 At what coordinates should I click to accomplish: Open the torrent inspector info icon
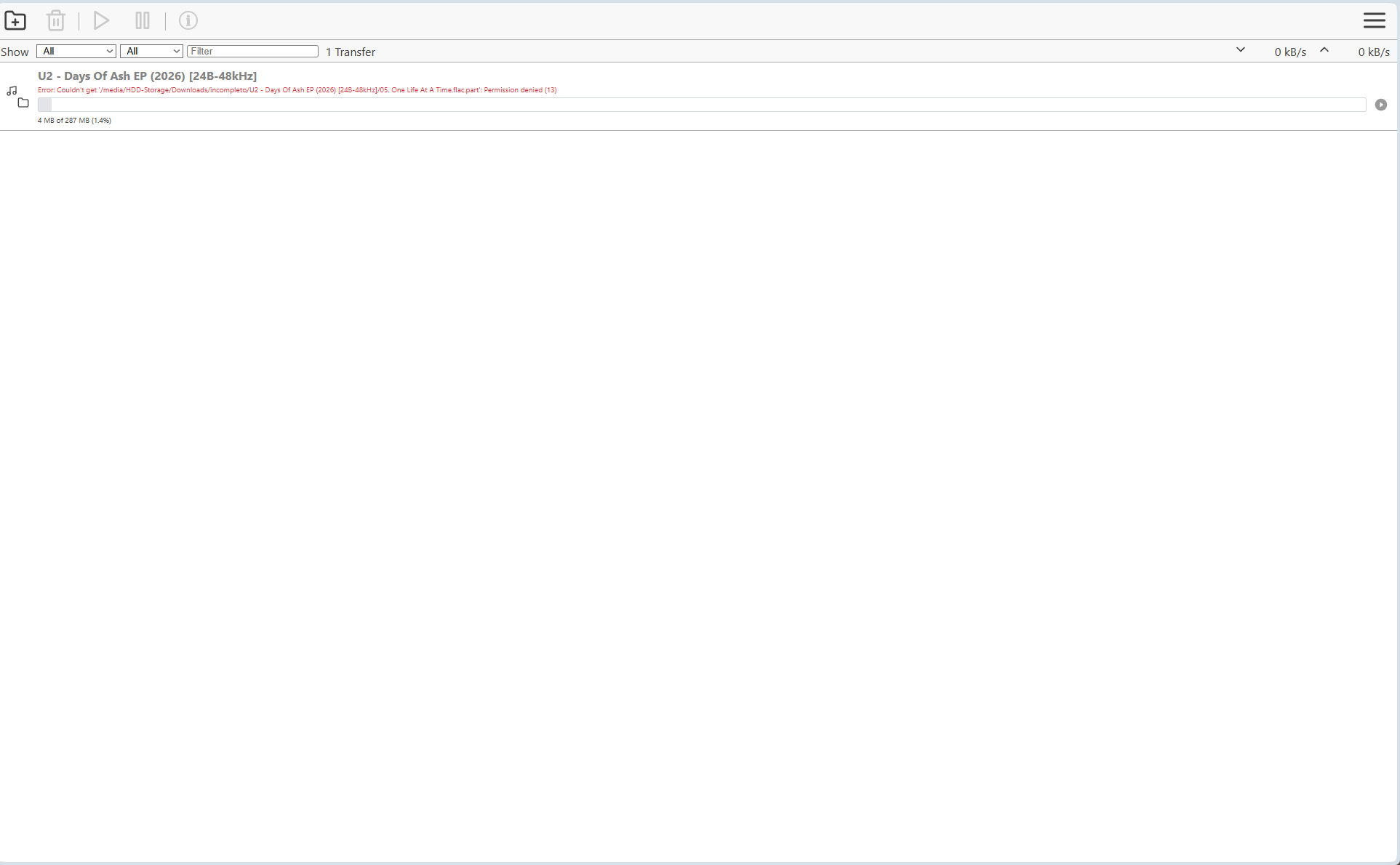[x=188, y=20]
